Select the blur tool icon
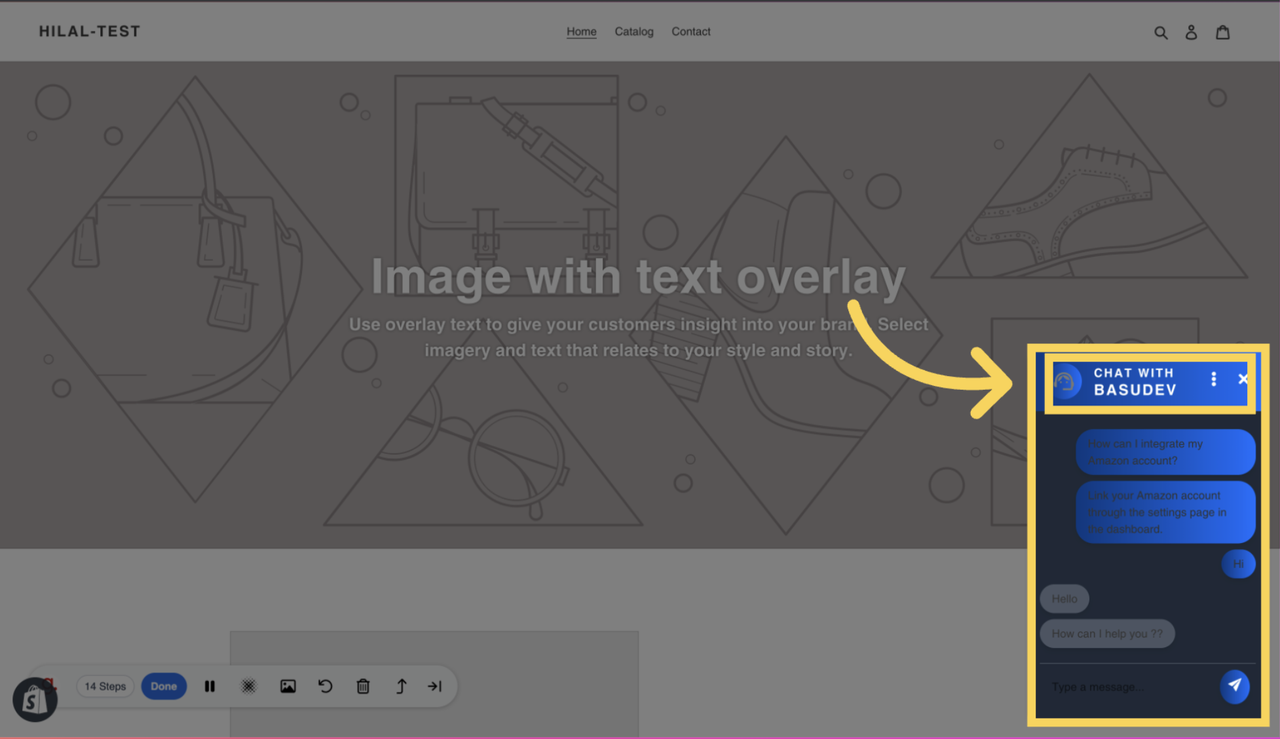The image size is (1280, 739). (x=248, y=686)
